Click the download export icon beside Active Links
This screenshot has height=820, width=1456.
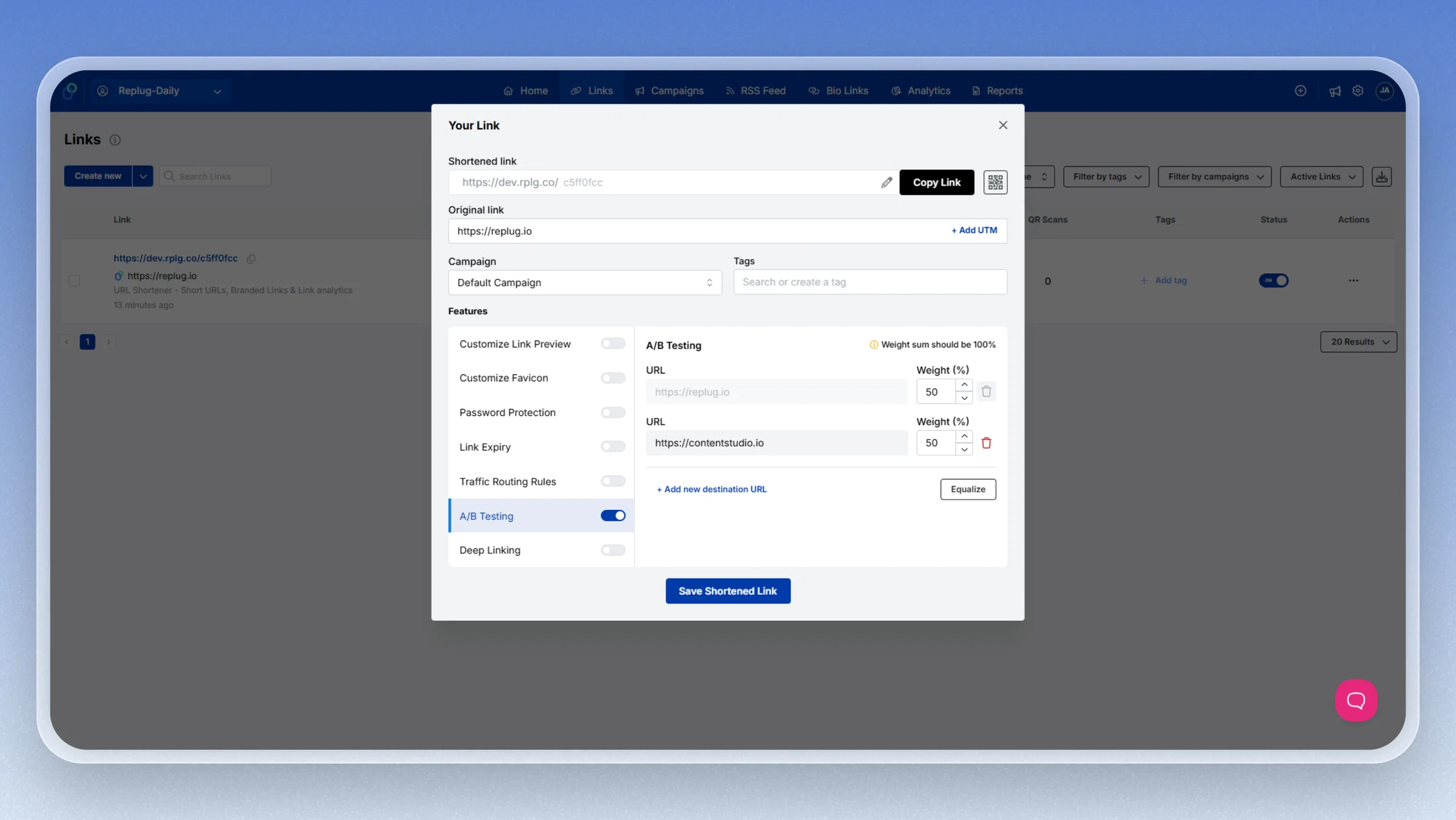click(x=1381, y=177)
